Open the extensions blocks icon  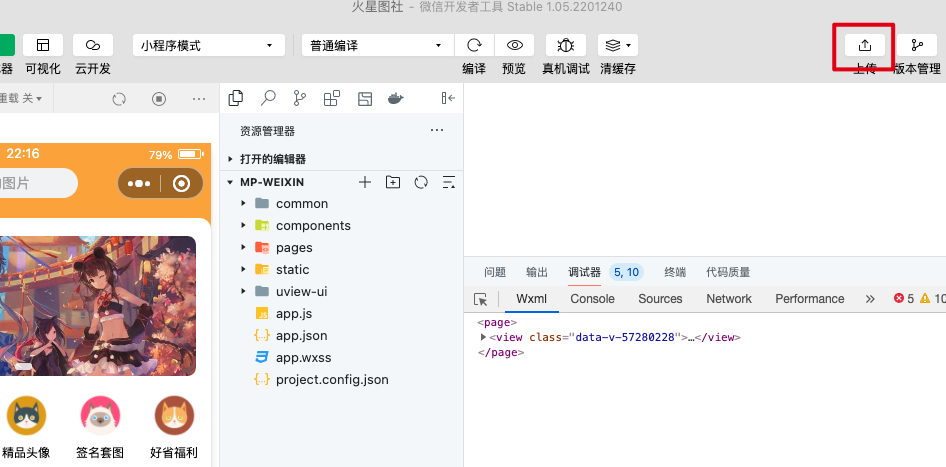pyautogui.click(x=332, y=98)
